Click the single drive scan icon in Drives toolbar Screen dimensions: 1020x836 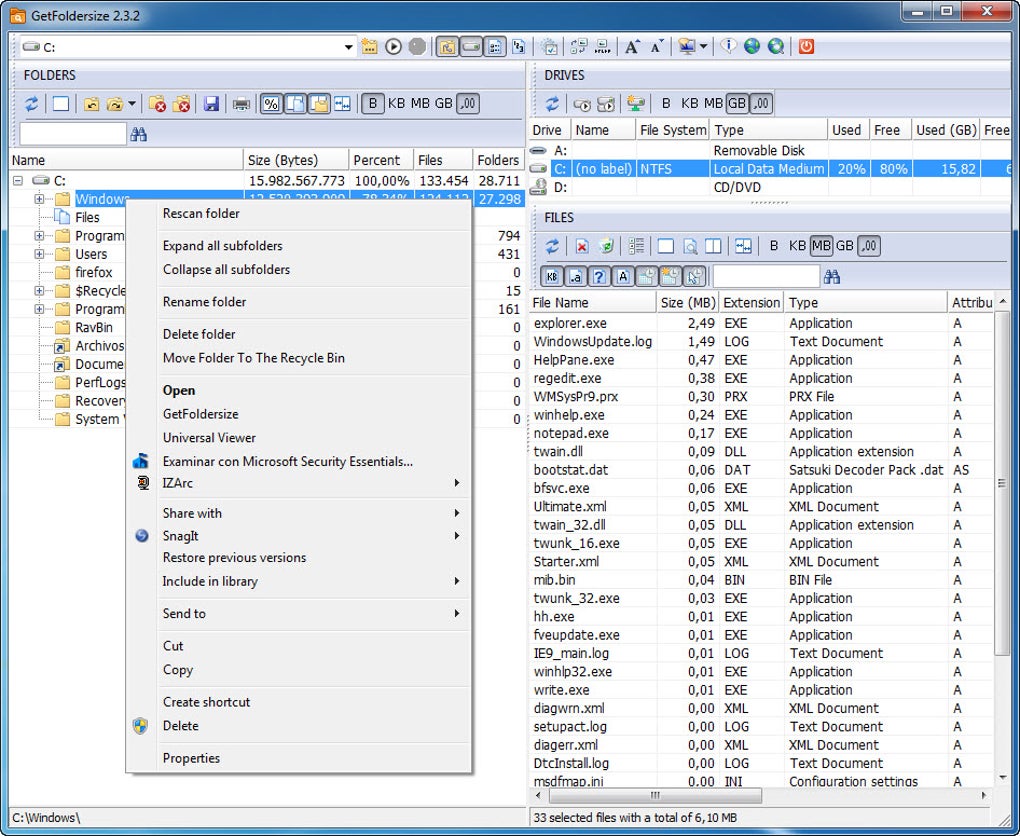(x=582, y=103)
